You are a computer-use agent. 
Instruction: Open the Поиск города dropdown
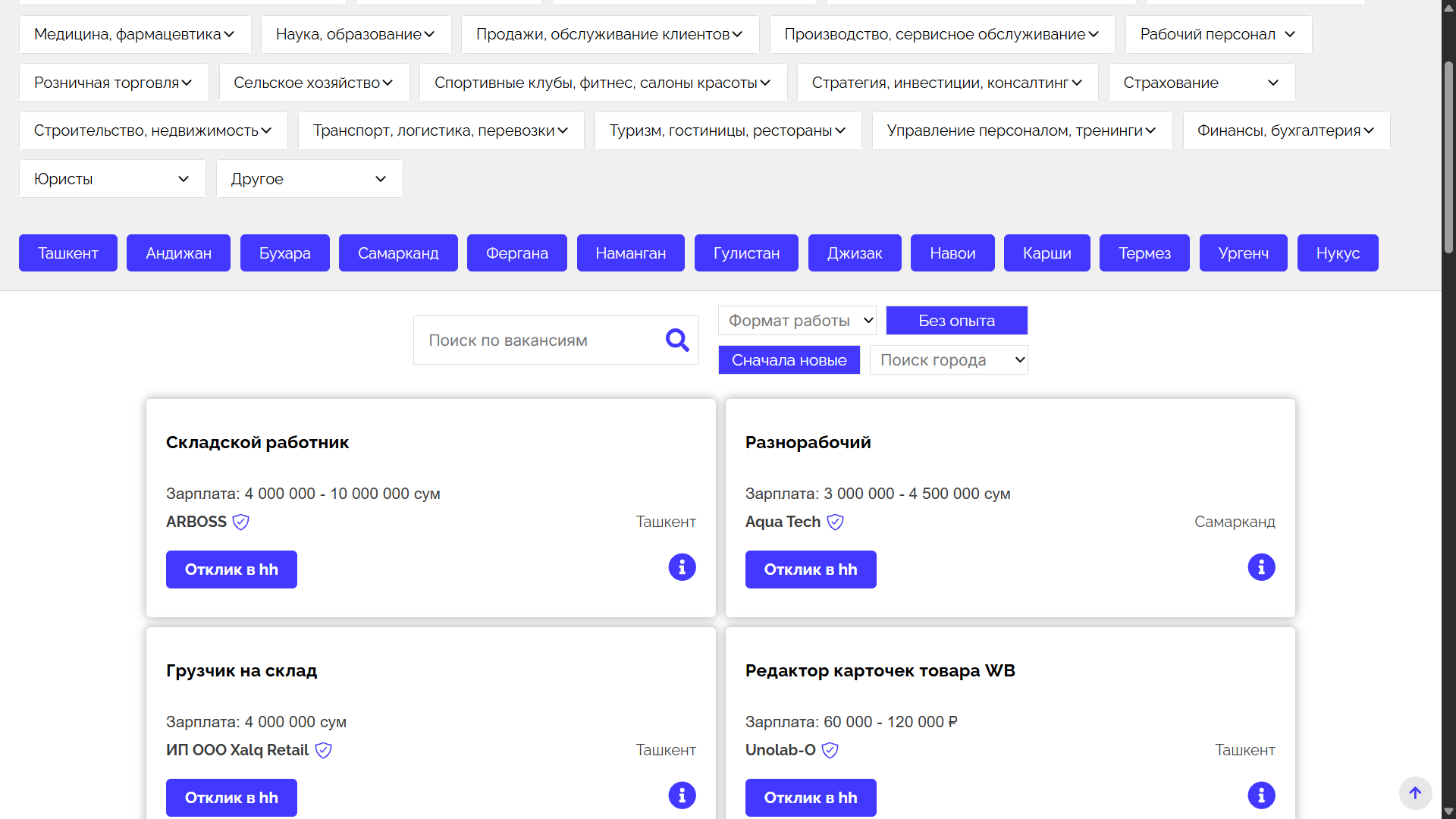coord(948,360)
